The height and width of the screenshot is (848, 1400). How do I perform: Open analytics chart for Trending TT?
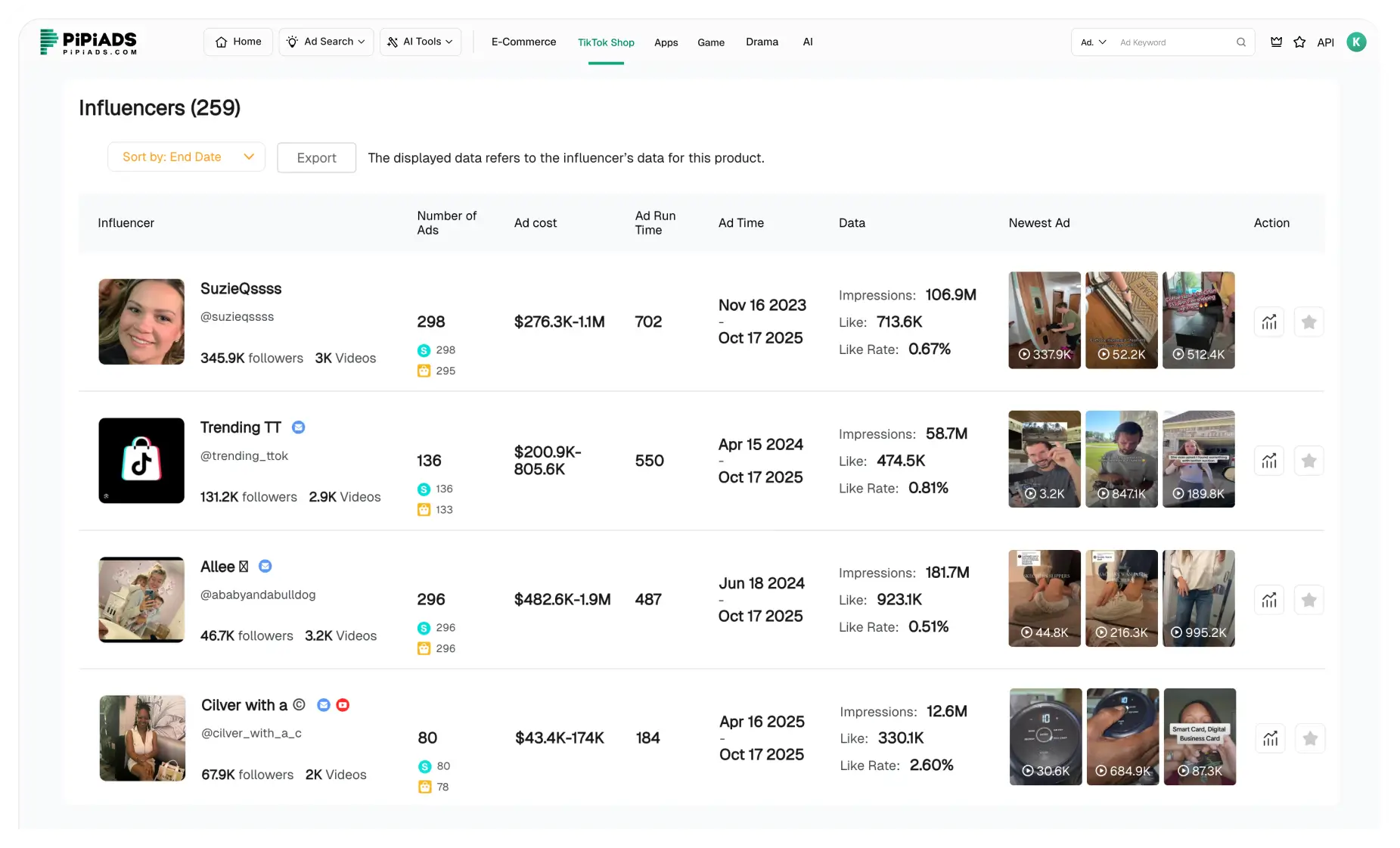1268,461
